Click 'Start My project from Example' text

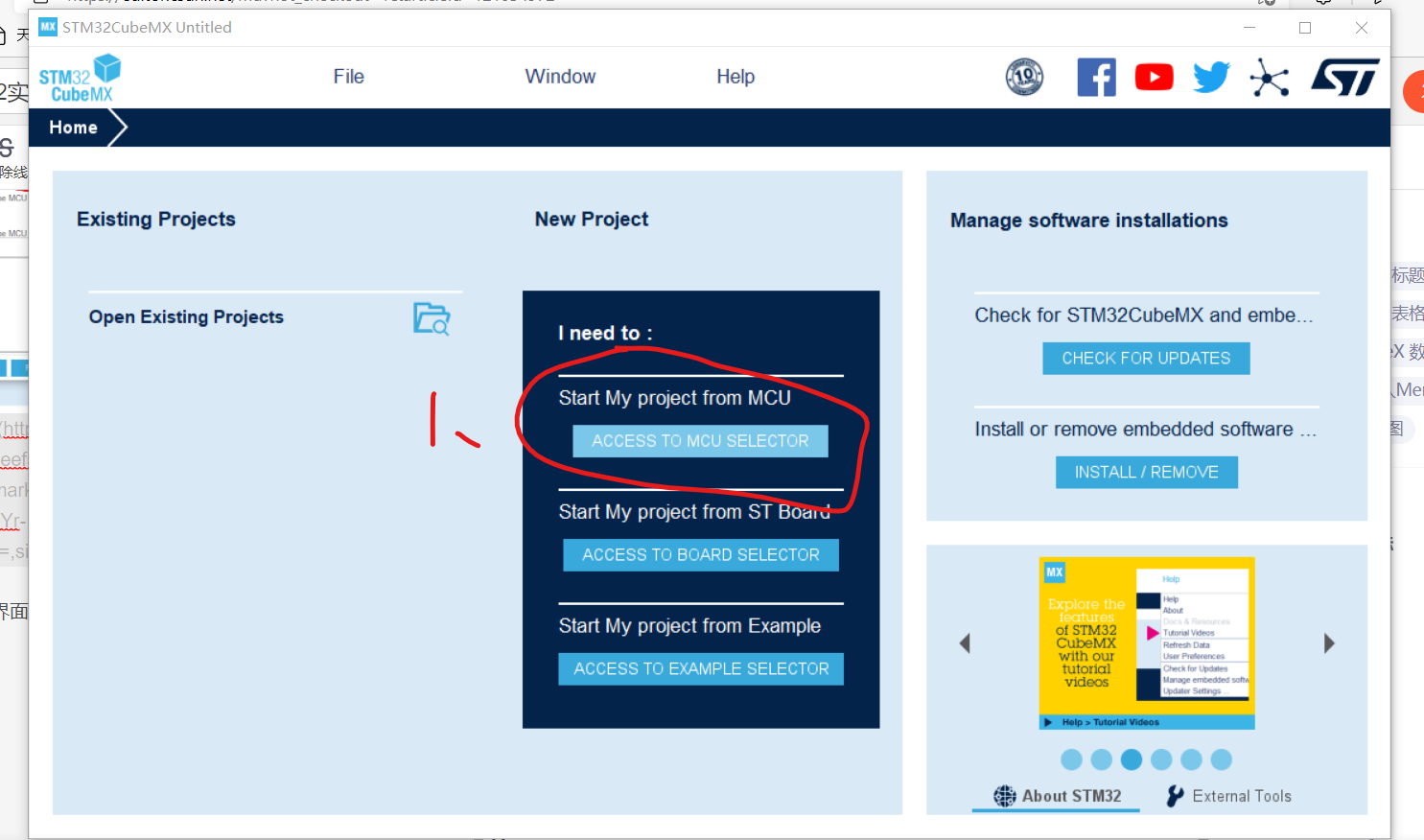click(x=689, y=626)
